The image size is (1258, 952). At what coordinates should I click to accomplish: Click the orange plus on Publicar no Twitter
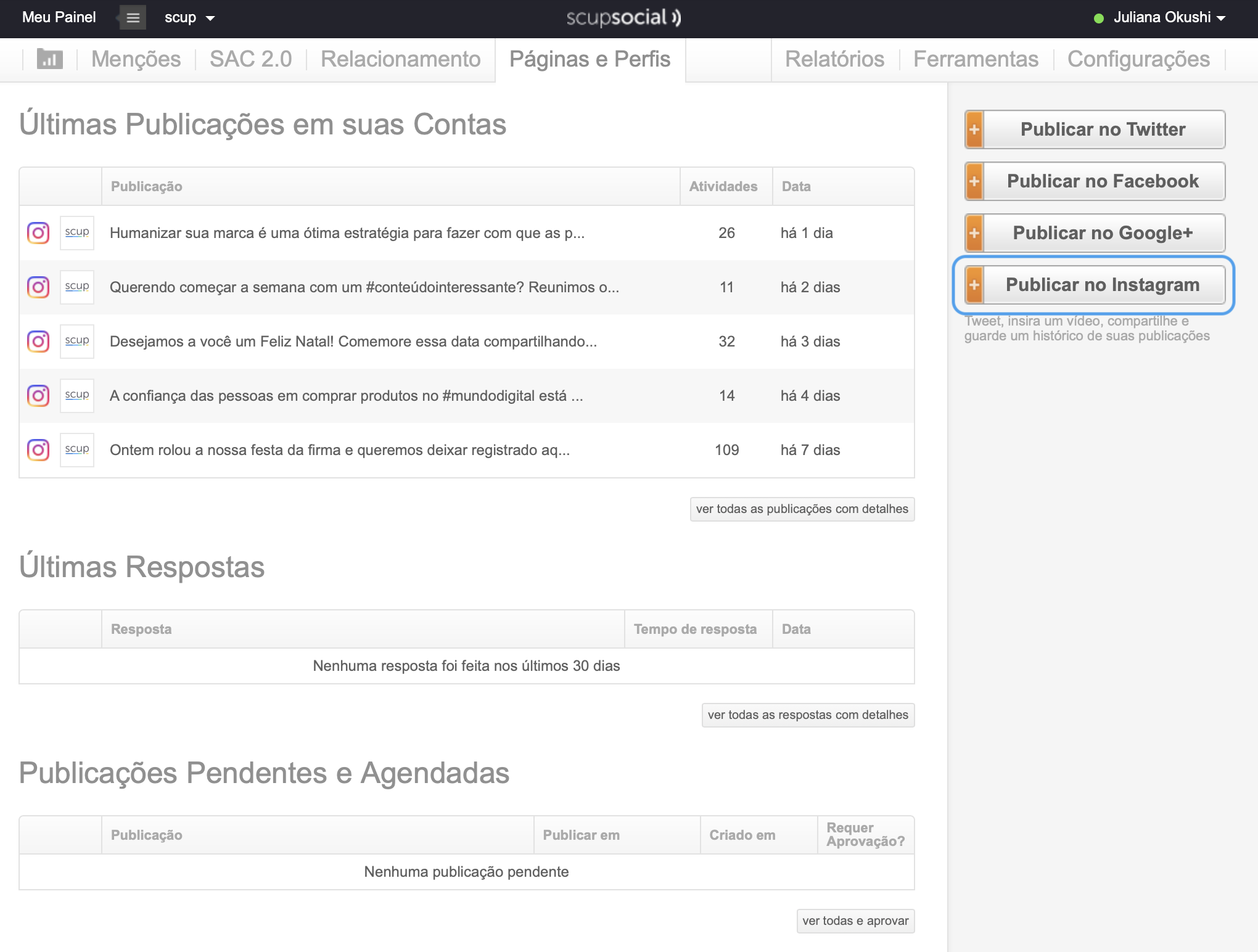(974, 129)
